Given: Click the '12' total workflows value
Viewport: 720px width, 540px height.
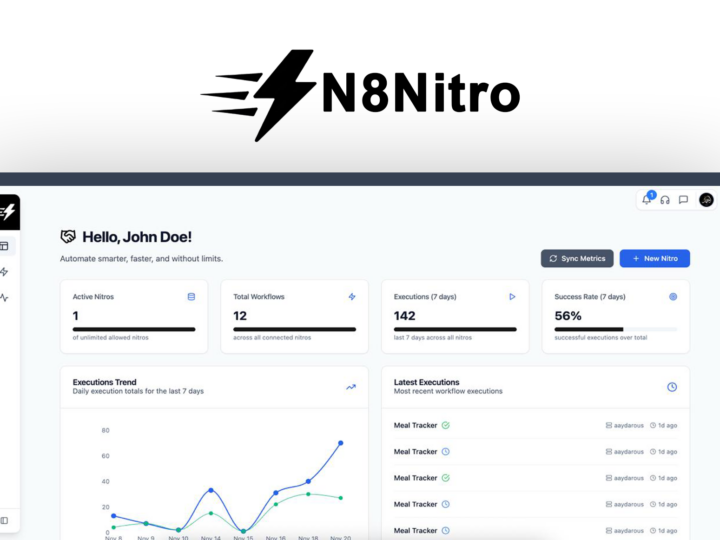Looking at the screenshot, I should (x=240, y=316).
